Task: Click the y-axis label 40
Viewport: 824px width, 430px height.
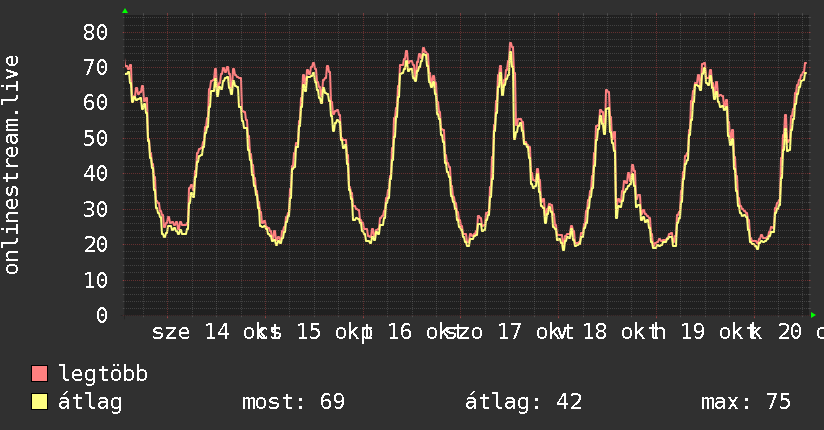Action: tap(95, 173)
